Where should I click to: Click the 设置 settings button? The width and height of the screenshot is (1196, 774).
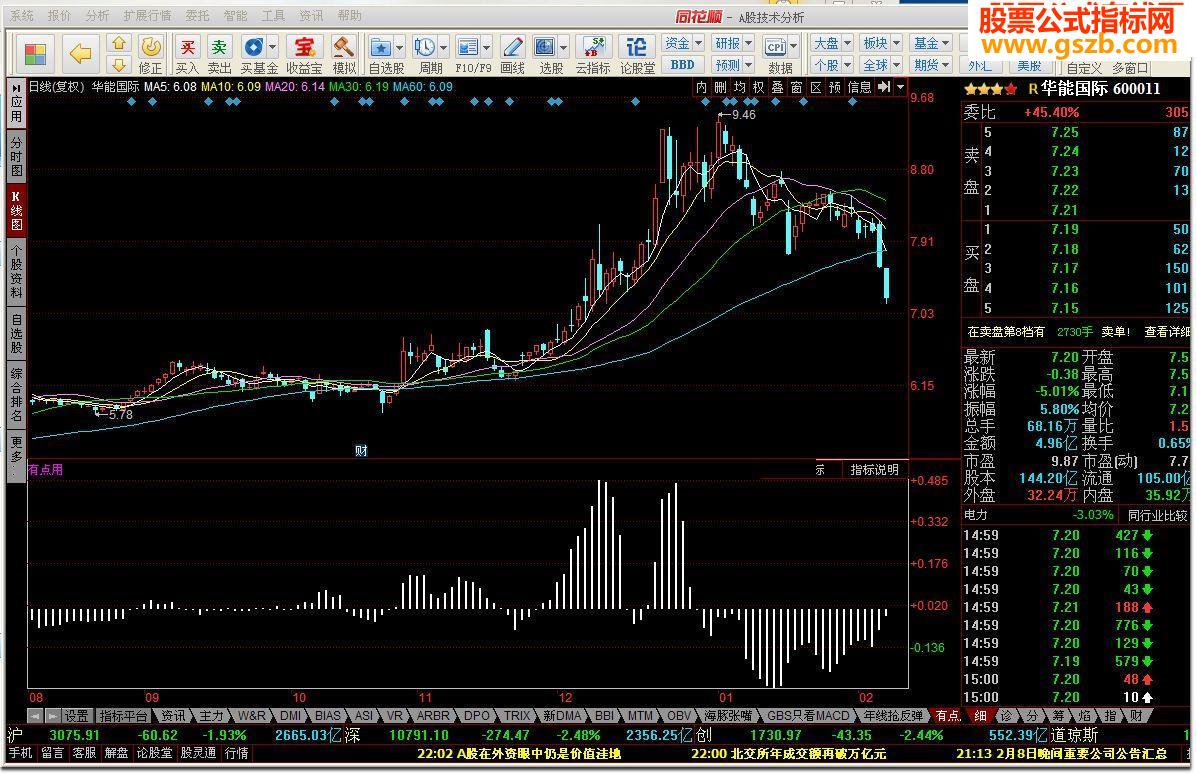point(76,716)
